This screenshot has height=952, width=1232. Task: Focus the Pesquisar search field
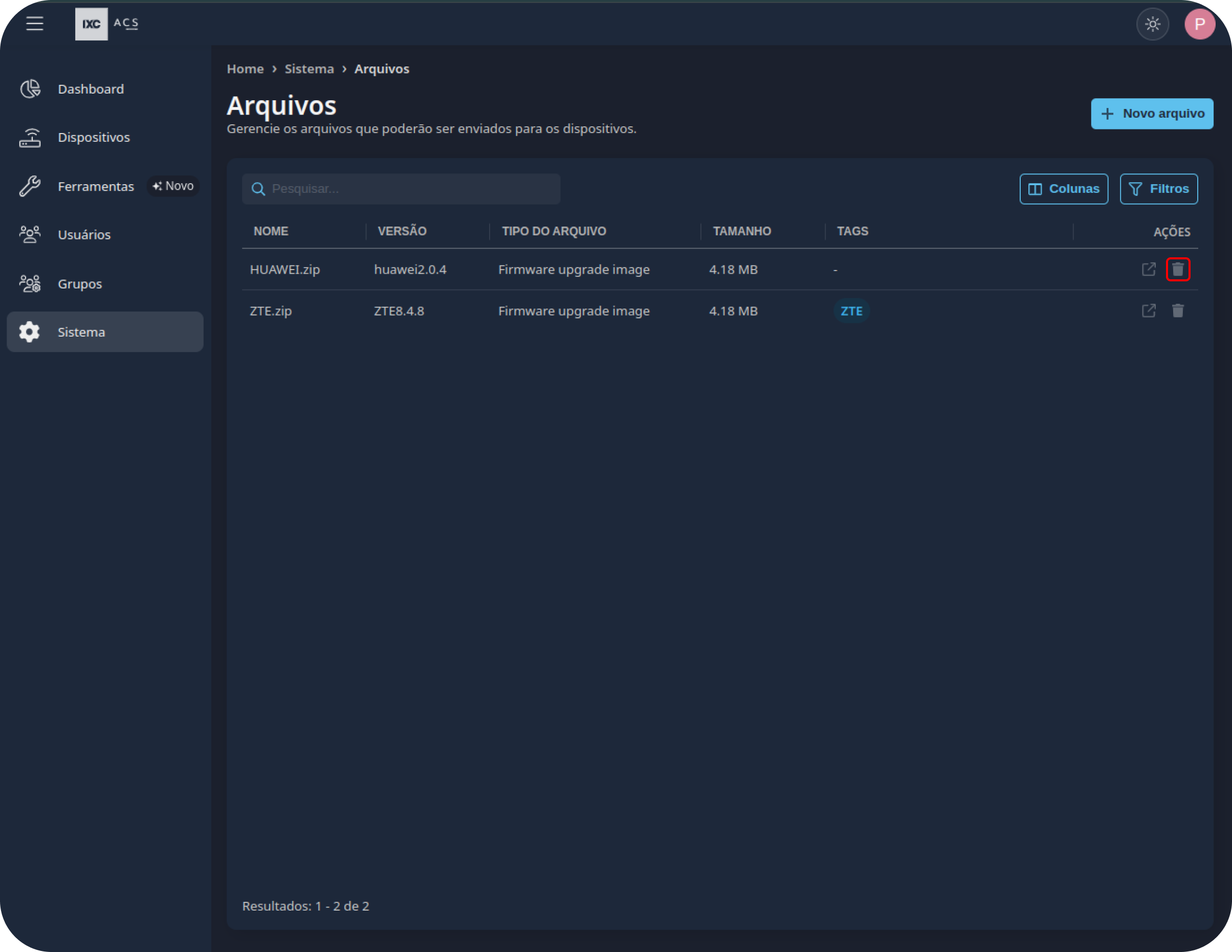(401, 189)
